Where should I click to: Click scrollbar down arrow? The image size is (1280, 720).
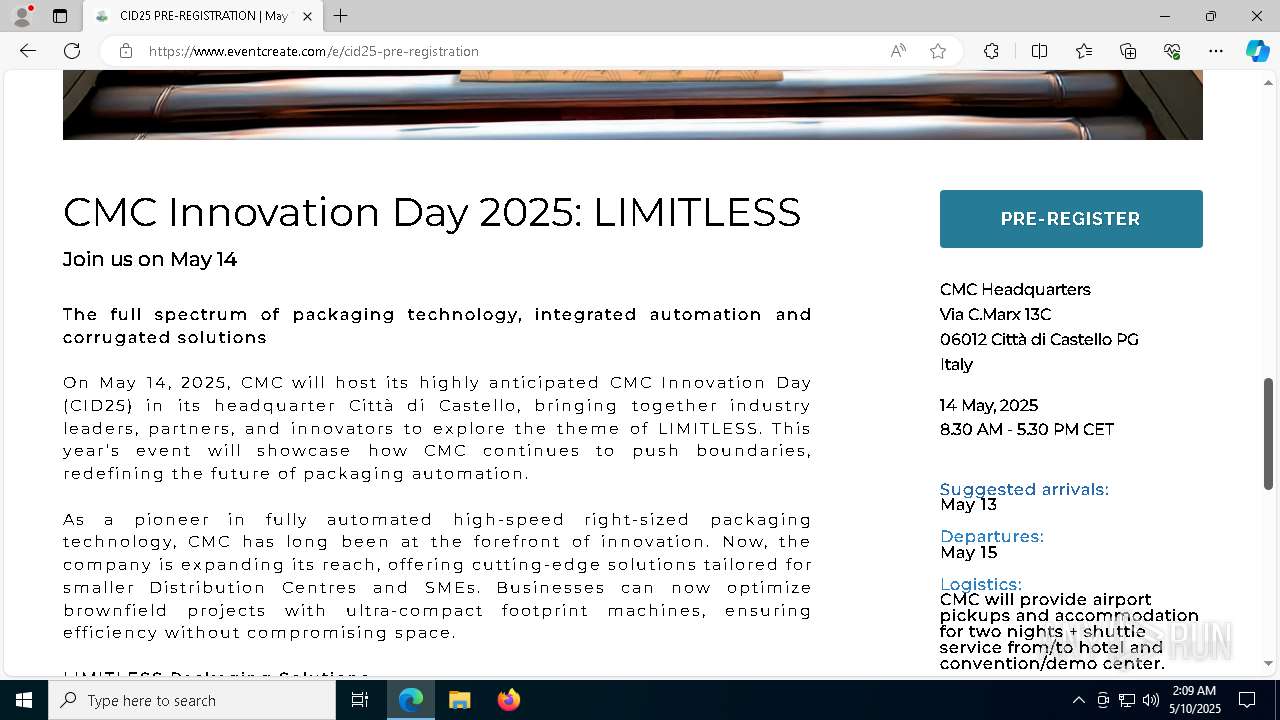pyautogui.click(x=1269, y=663)
